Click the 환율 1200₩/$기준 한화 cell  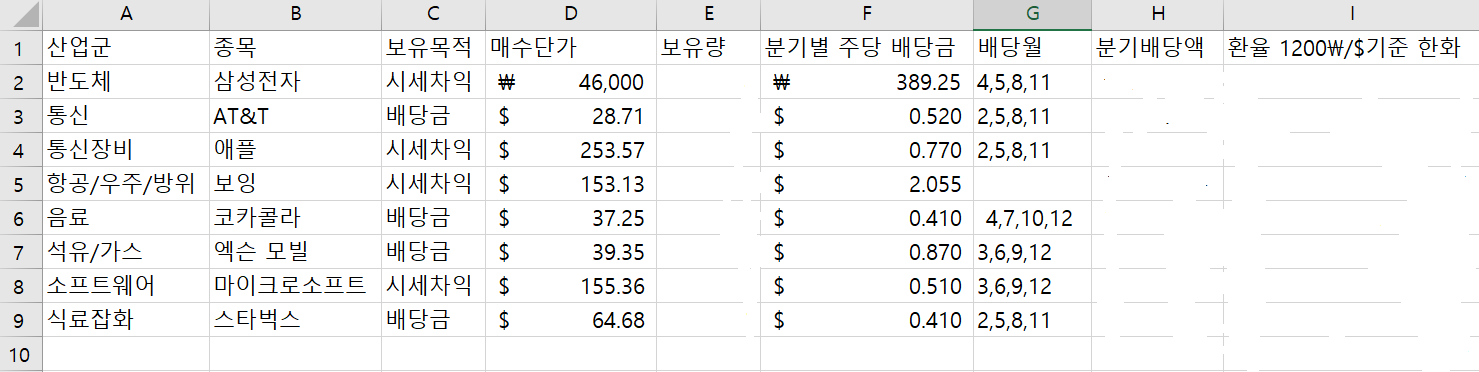pos(1351,47)
